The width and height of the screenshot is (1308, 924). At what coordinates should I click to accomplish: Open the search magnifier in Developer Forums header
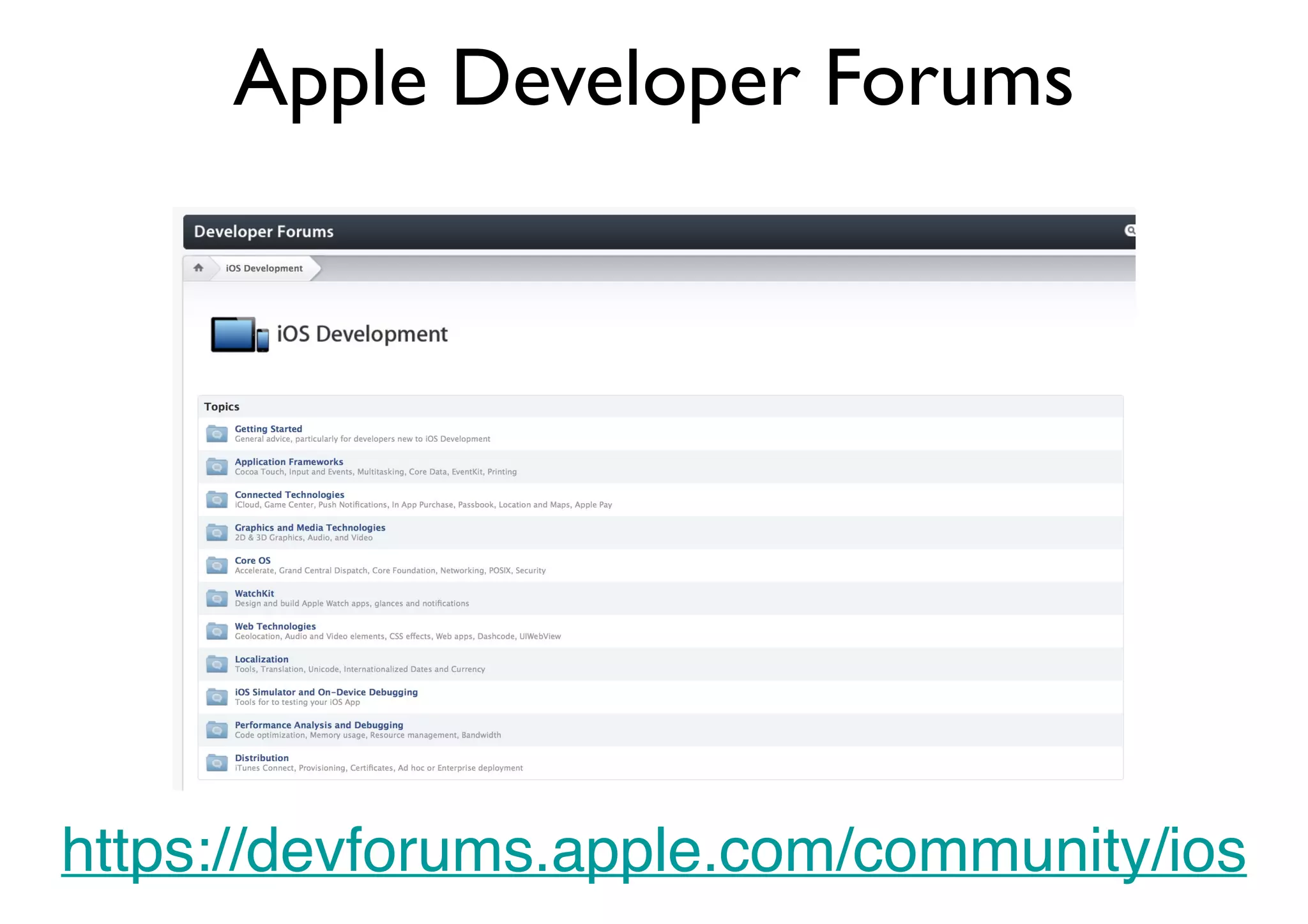point(1130,231)
